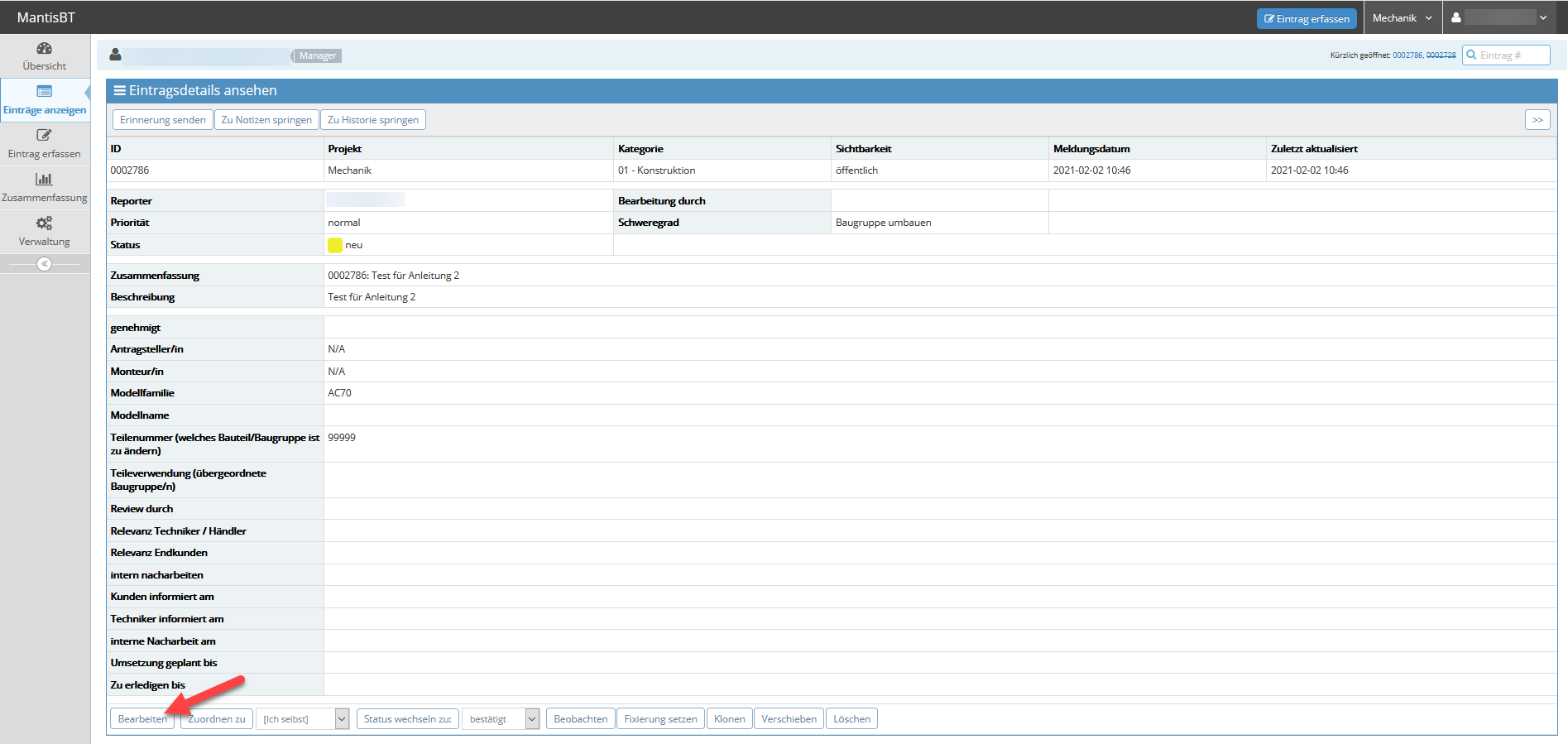1568x744 pixels.
Task: Open Verwaltung gears icon
Action: [x=45, y=223]
